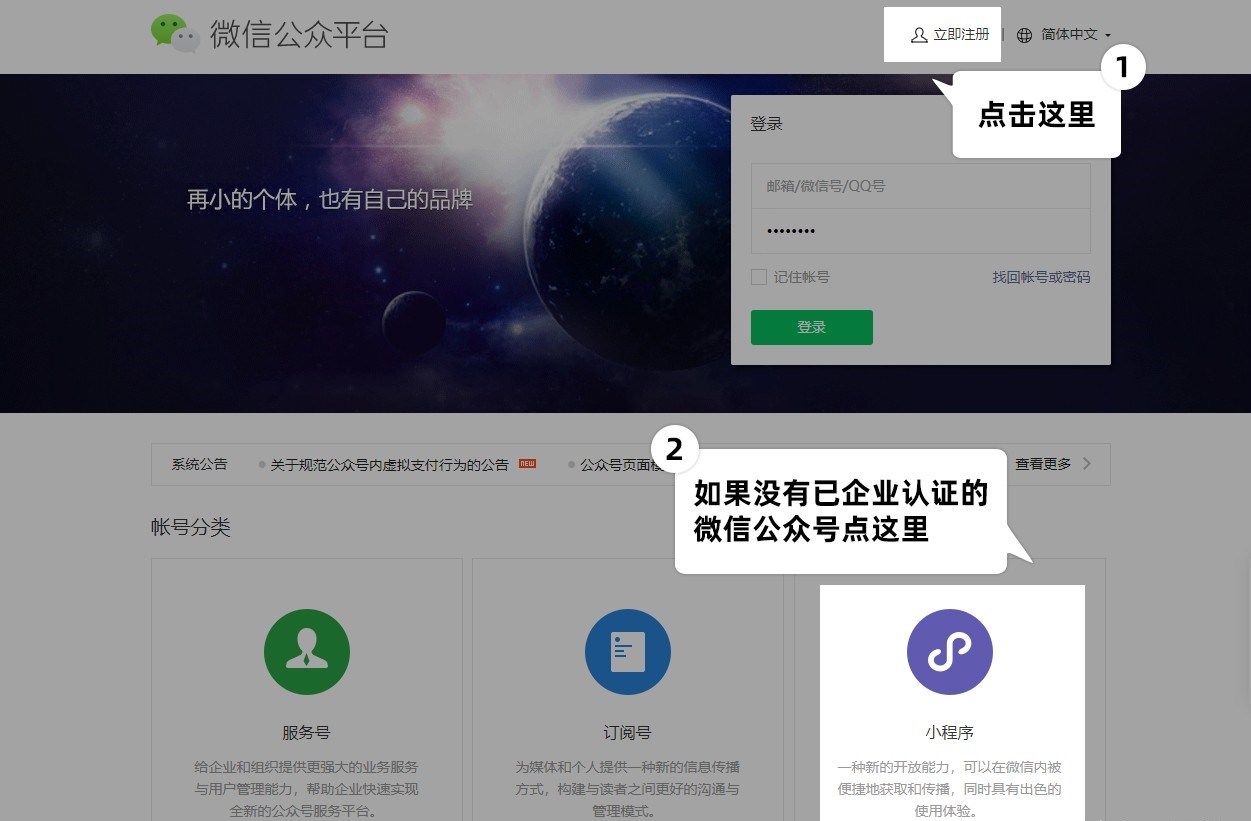Click the arrow beside 查看更多
1251x821 pixels.
pos(1087,464)
